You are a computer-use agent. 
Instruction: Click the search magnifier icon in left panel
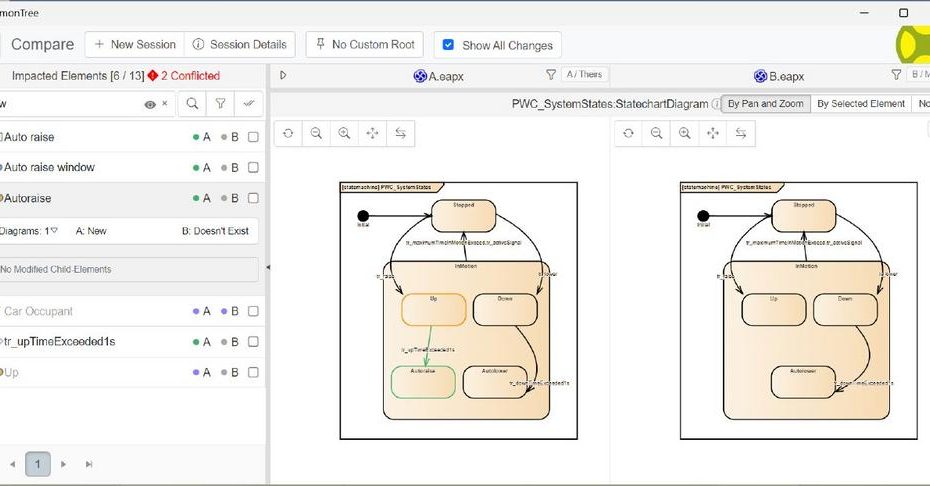pyautogui.click(x=192, y=104)
